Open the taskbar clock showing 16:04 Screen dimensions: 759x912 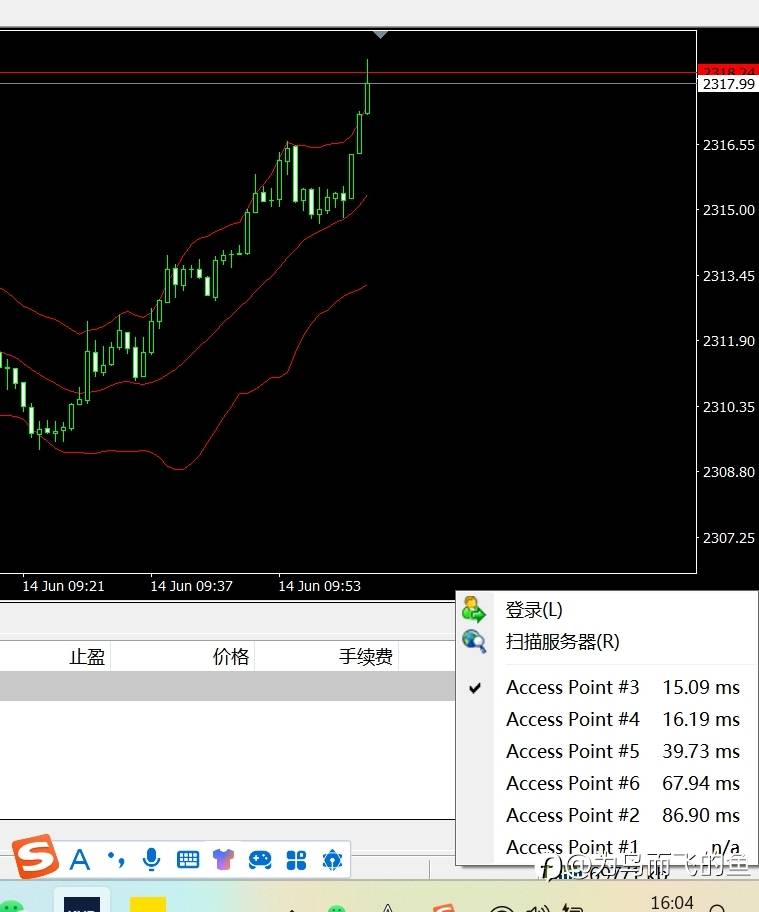(x=672, y=903)
